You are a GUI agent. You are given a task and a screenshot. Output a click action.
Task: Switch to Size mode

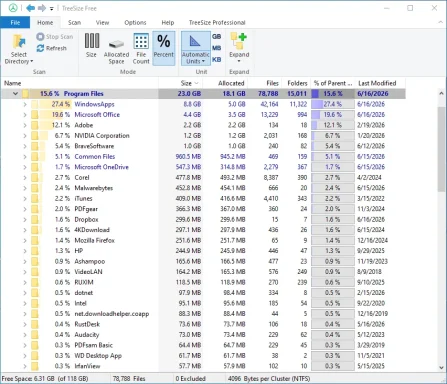(x=91, y=45)
